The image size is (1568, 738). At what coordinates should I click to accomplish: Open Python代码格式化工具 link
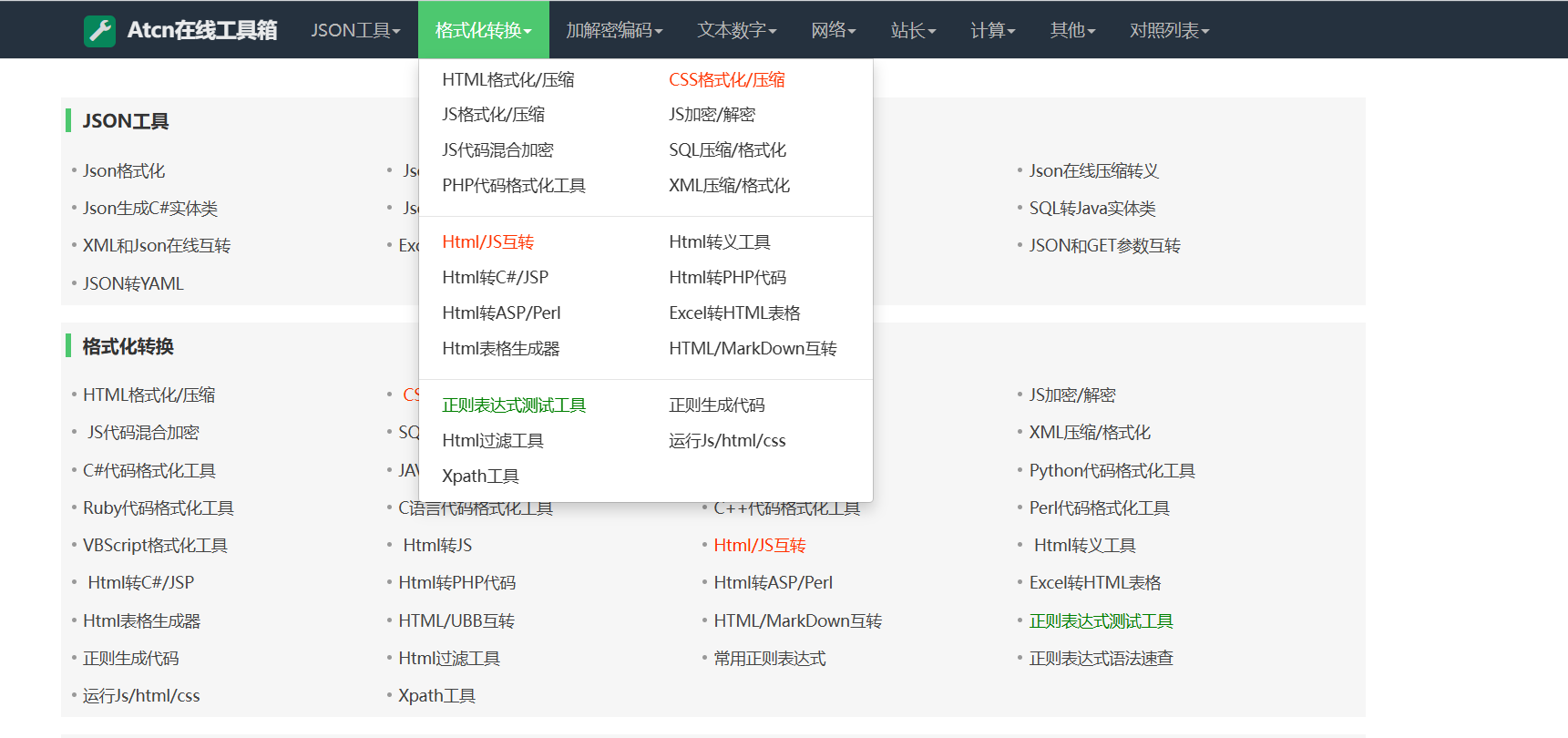pyautogui.click(x=1112, y=470)
